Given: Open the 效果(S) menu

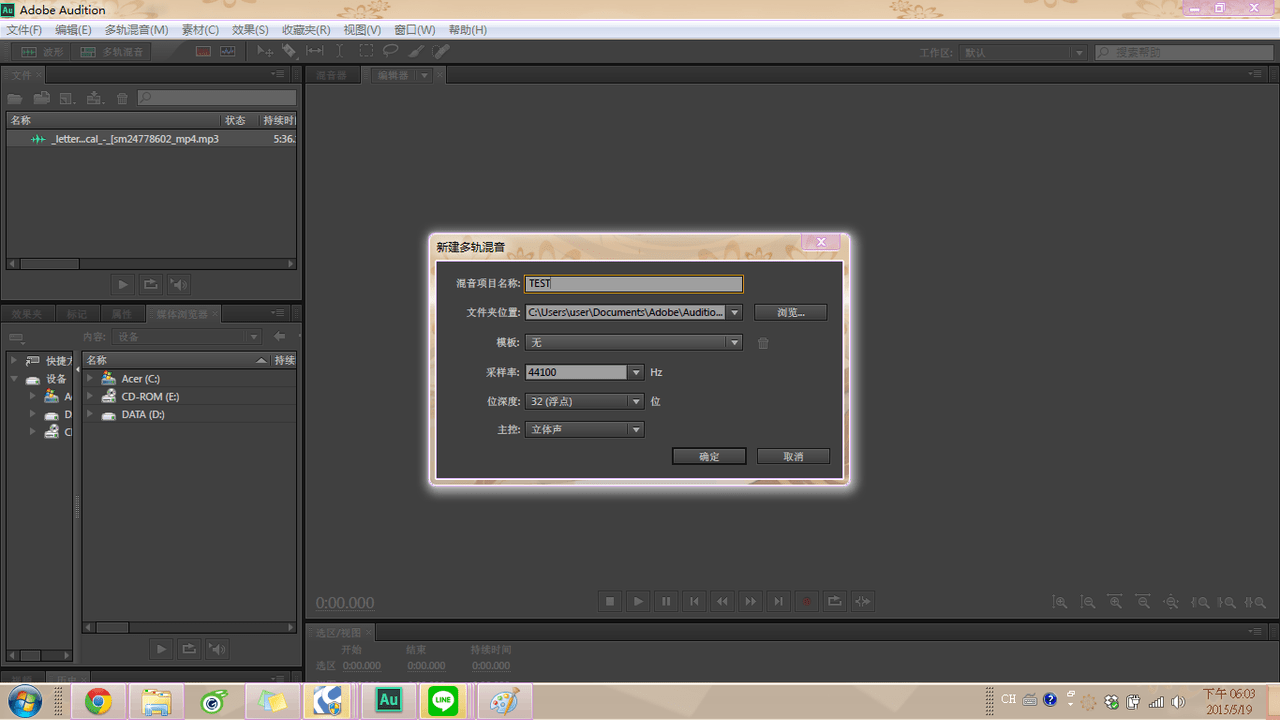Looking at the screenshot, I should pos(250,30).
